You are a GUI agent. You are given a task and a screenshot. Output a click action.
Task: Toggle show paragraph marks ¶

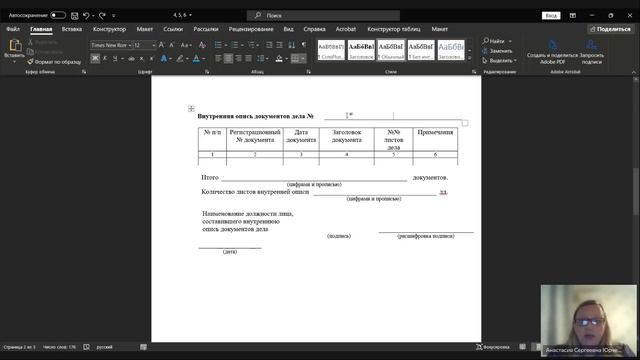point(304,45)
